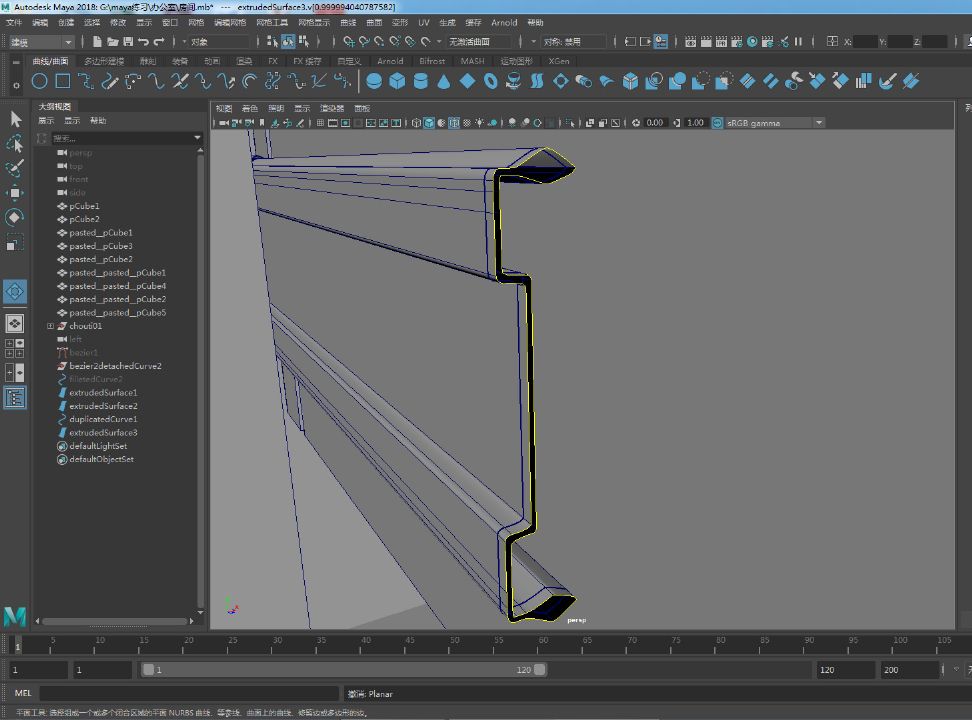Open the 曲线 menu
Viewport: 972px width, 720px height.
tap(348, 22)
